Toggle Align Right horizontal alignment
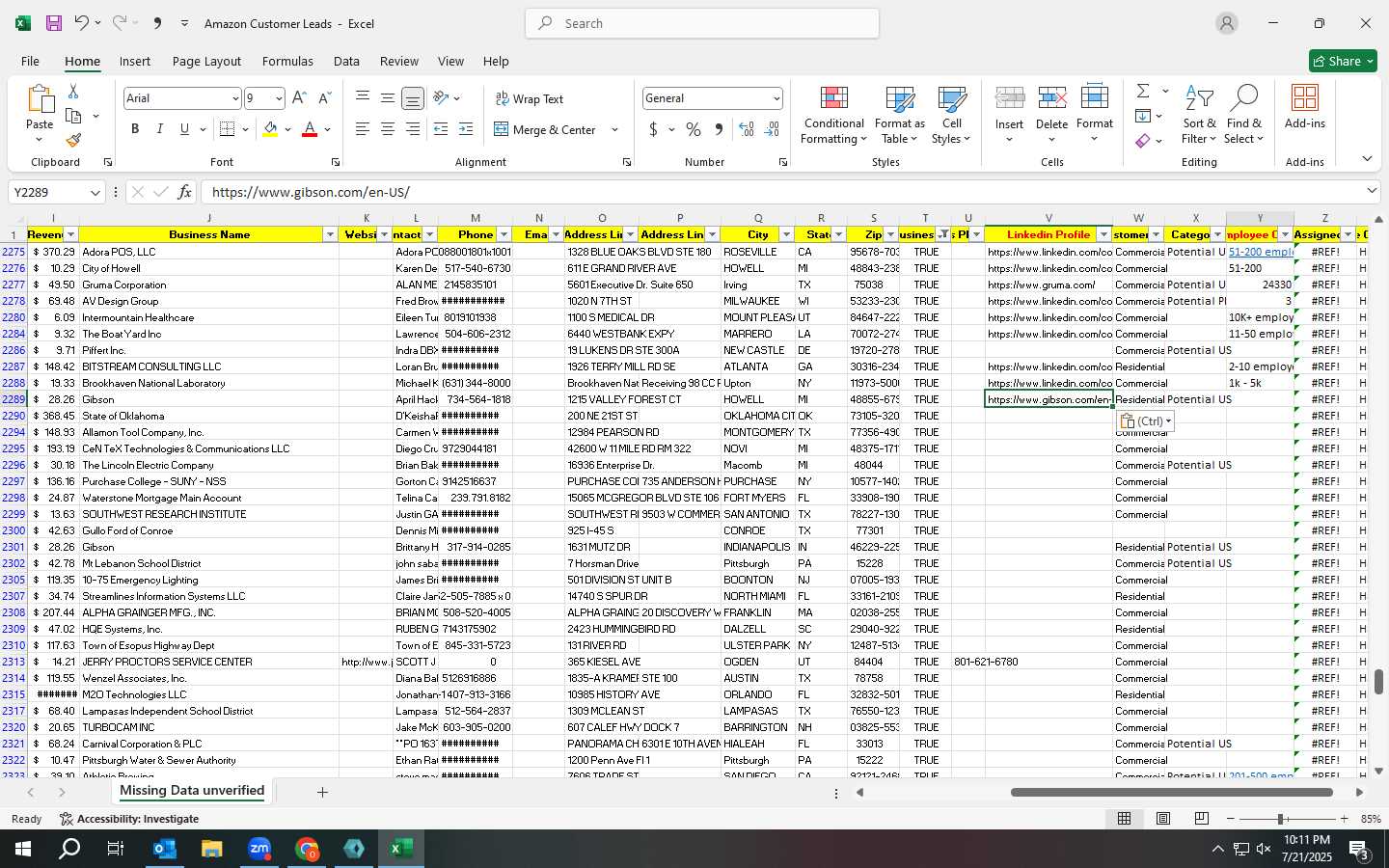Screen dimensions: 1389x868 coord(413,129)
